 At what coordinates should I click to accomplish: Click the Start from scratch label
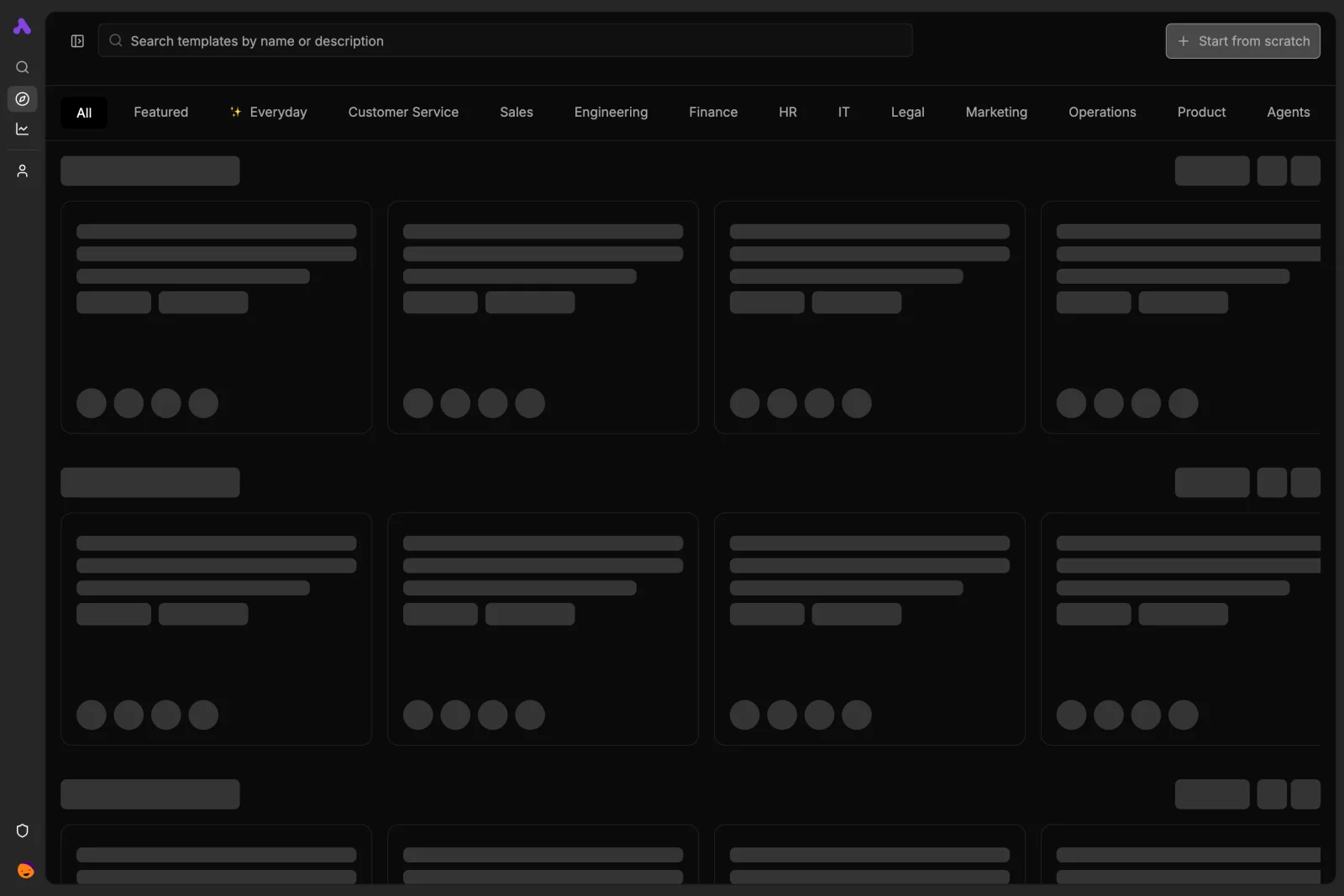click(x=1254, y=41)
